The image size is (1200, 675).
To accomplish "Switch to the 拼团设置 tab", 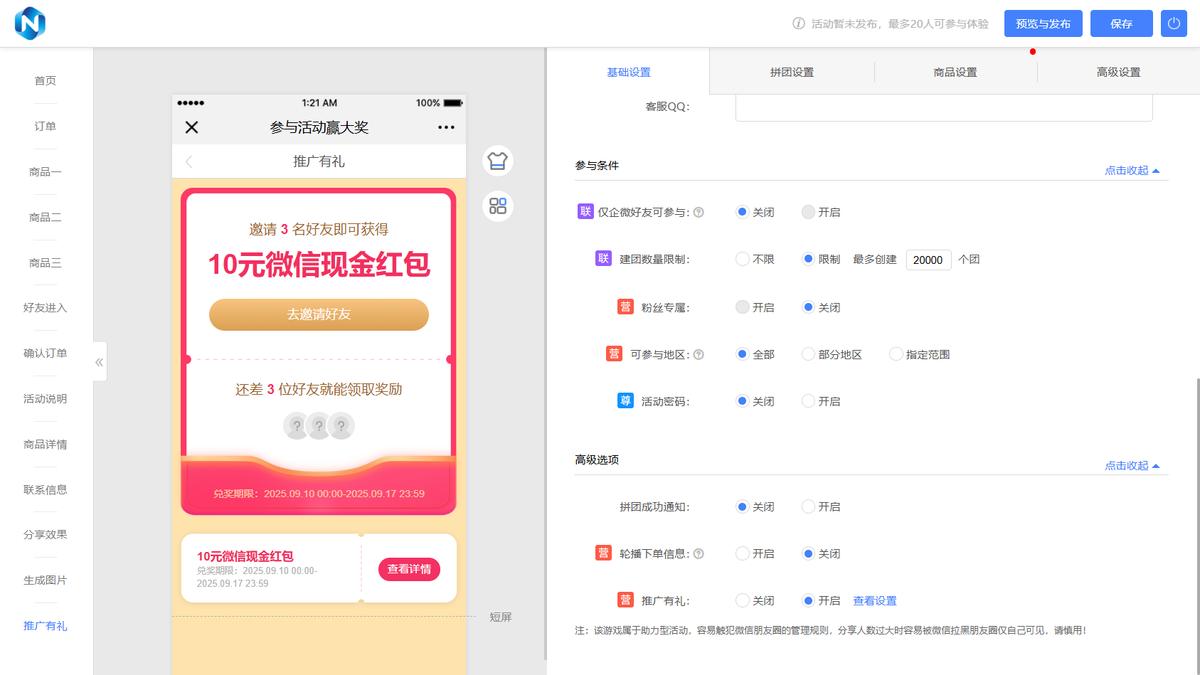I will [x=791, y=72].
